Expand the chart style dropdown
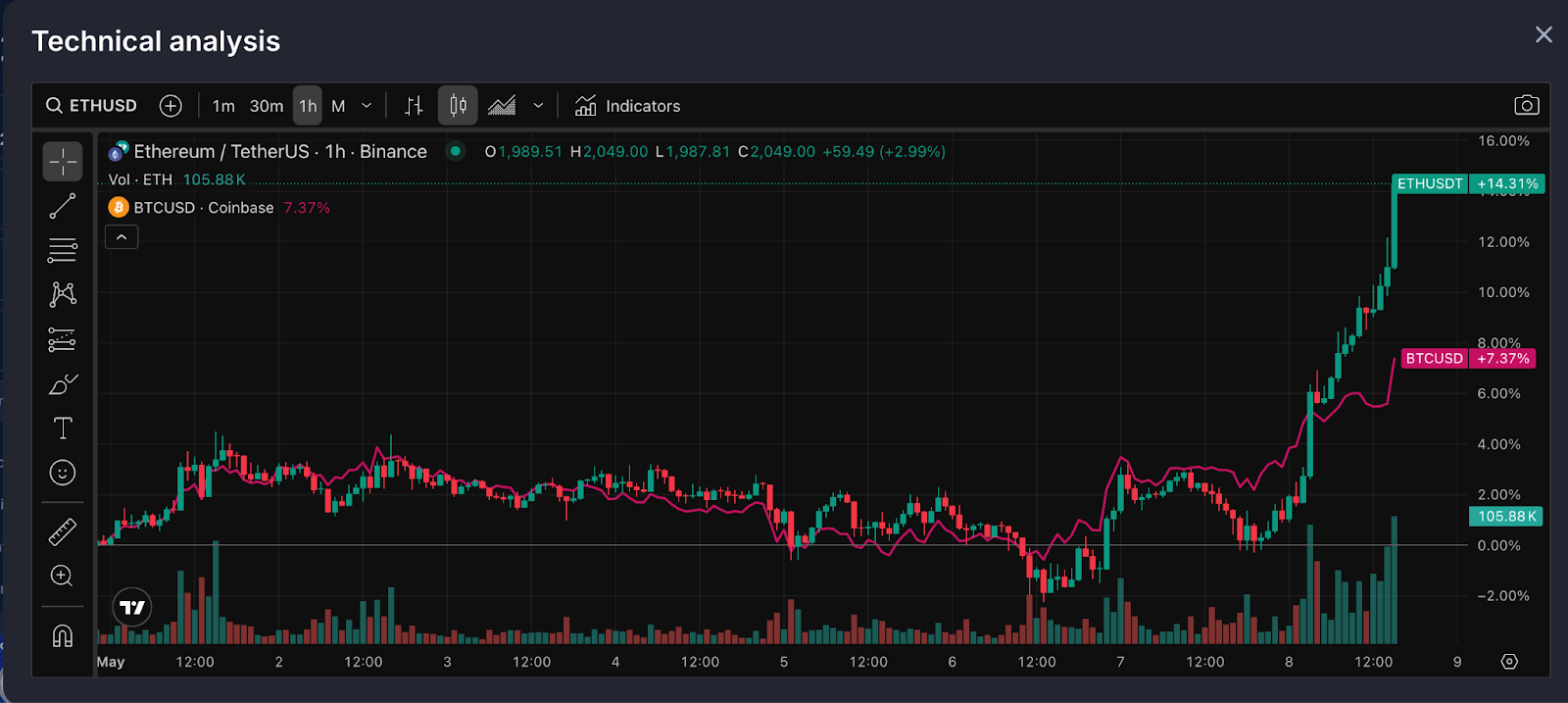Screen dimensions: 1568x703 pos(538,106)
